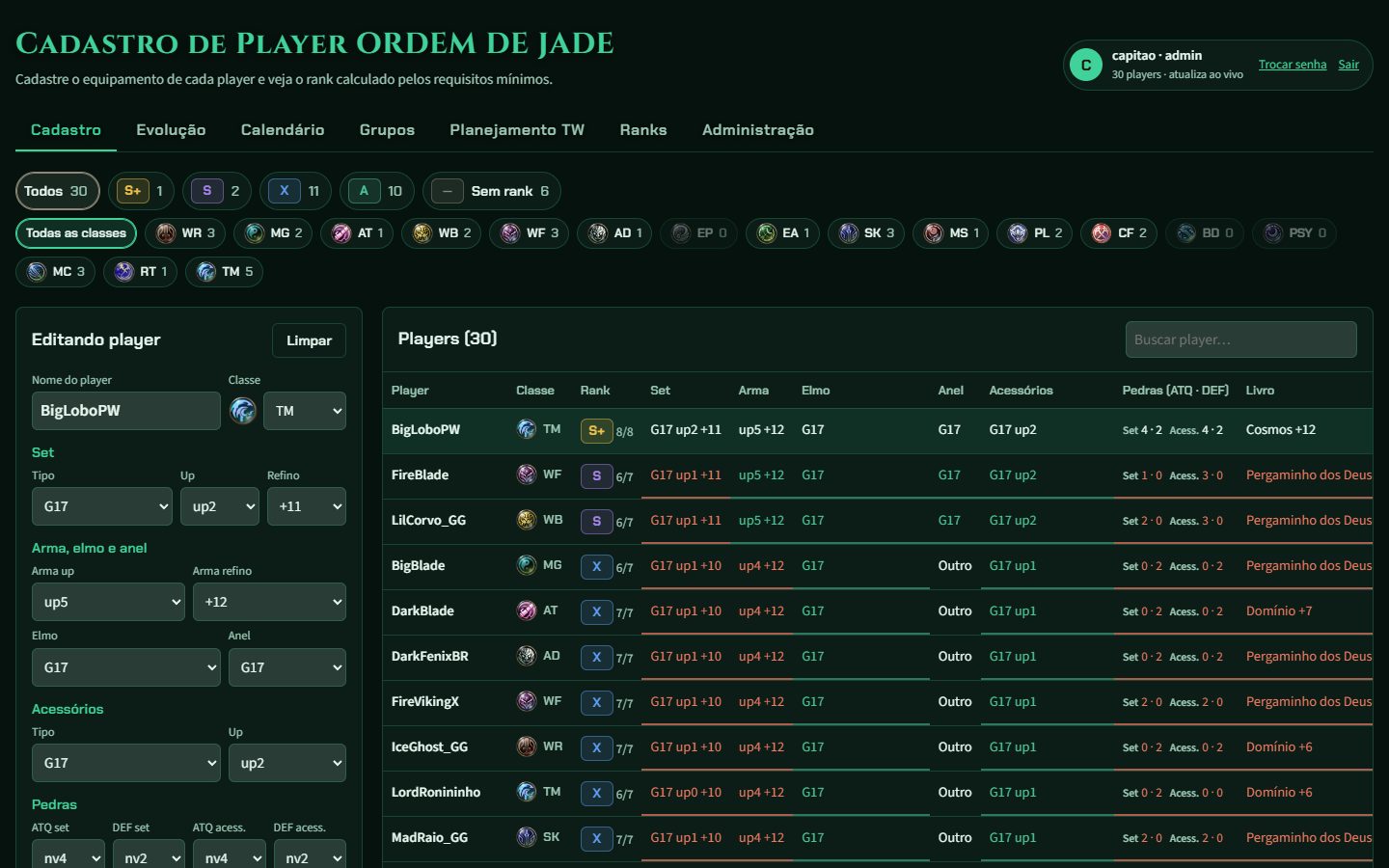Click the AD class filter icon
Viewport: 1389px width, 868px height.
[x=598, y=233]
